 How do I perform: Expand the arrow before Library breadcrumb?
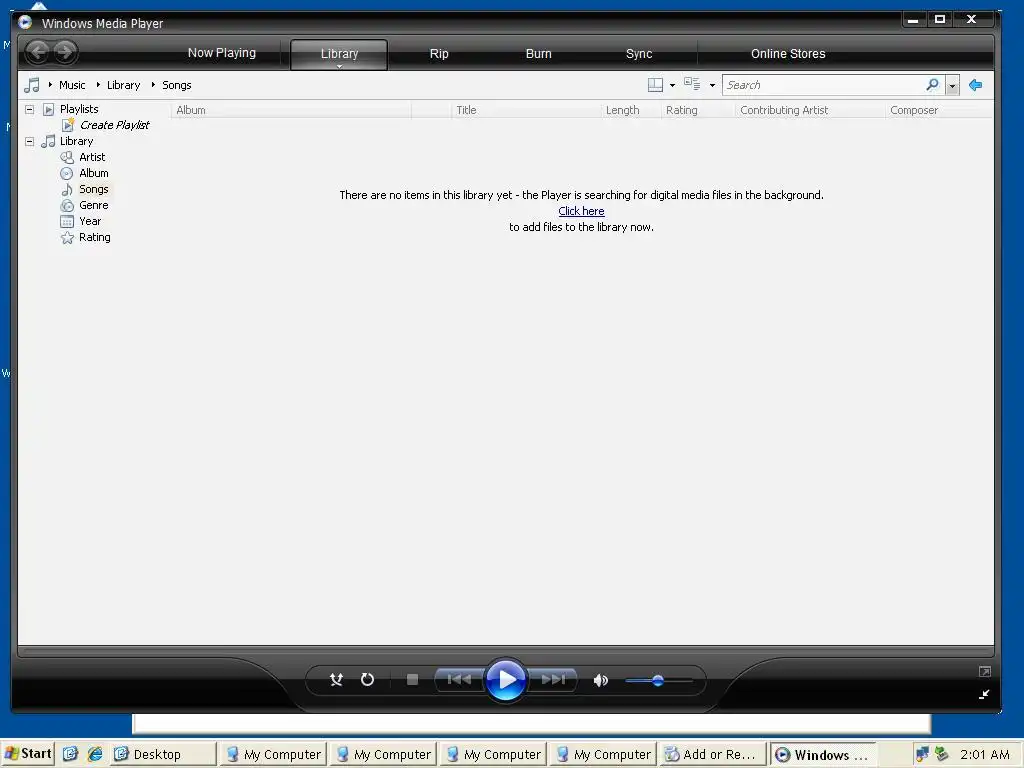[98, 84]
